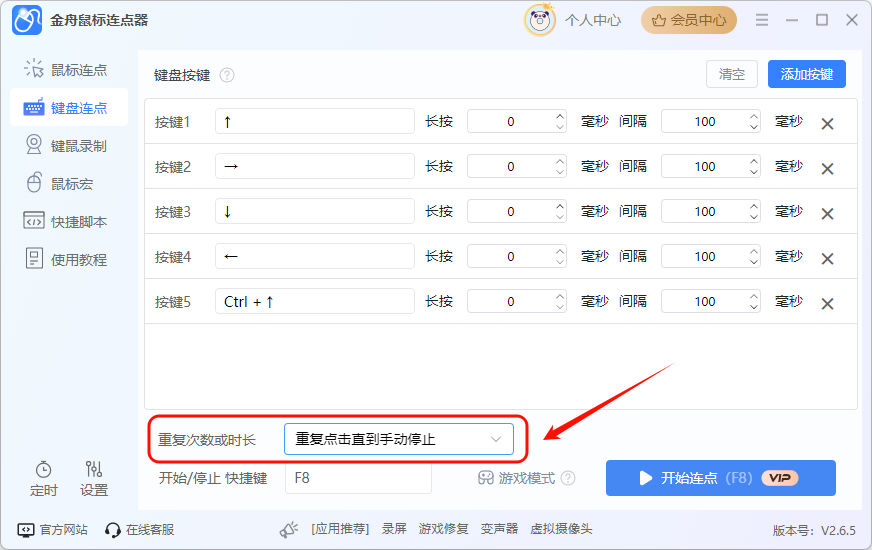The width and height of the screenshot is (872, 550).
Task: Open the 鼠标宏 section
Action: point(60,184)
